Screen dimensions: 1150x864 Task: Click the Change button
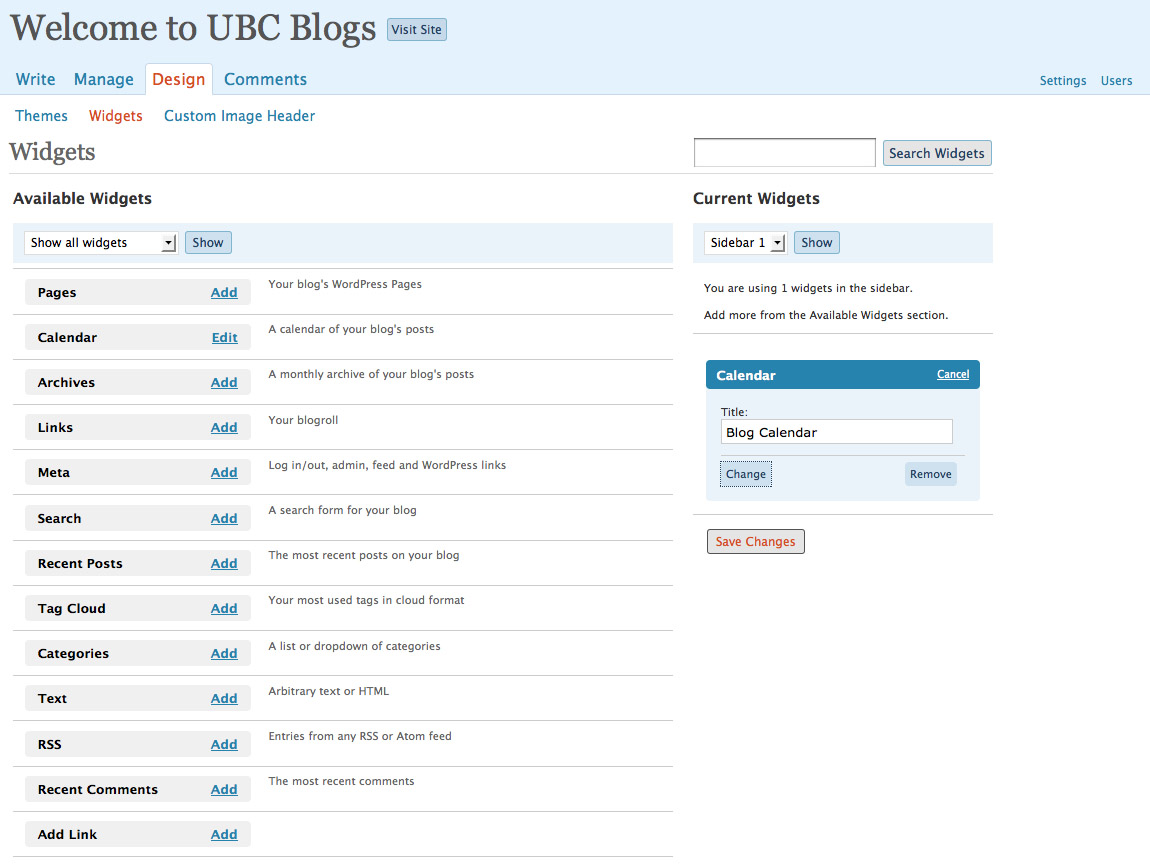[x=746, y=474]
